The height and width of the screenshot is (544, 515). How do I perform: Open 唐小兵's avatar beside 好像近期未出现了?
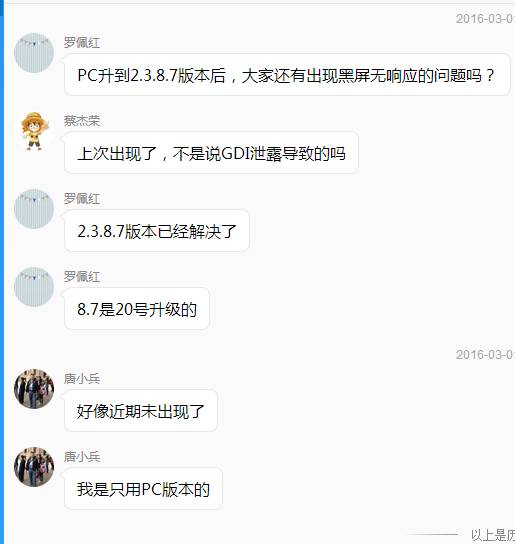(x=34, y=389)
